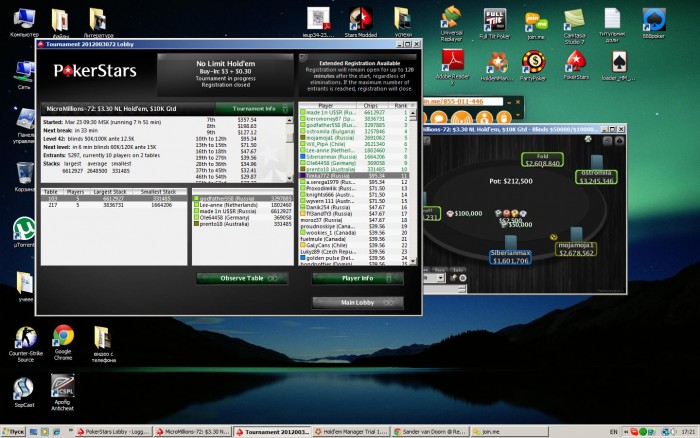Open the EN language indicator in the system tray
The height and width of the screenshot is (438, 700).
pos(613,431)
